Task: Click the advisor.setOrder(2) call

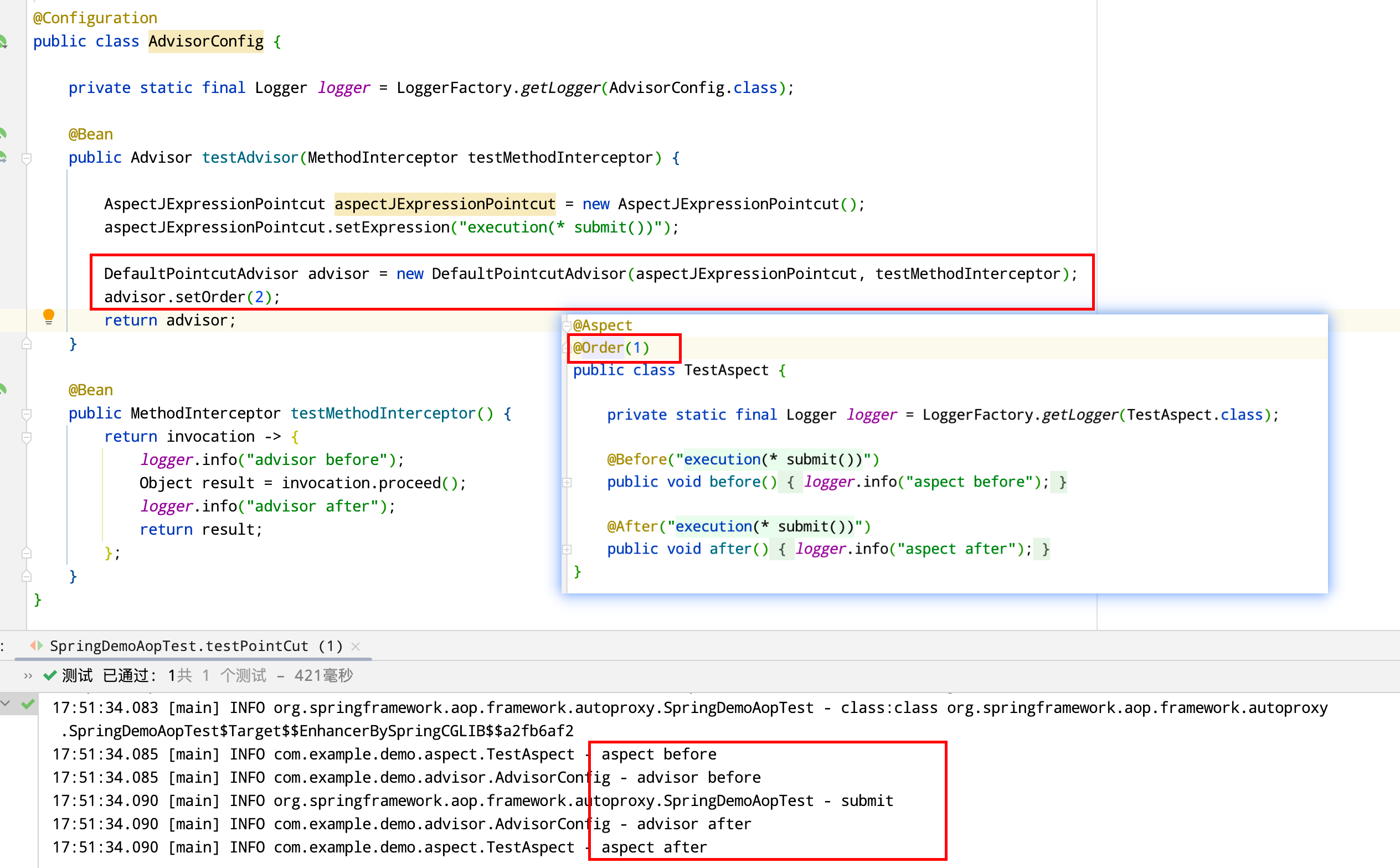Action: point(192,297)
